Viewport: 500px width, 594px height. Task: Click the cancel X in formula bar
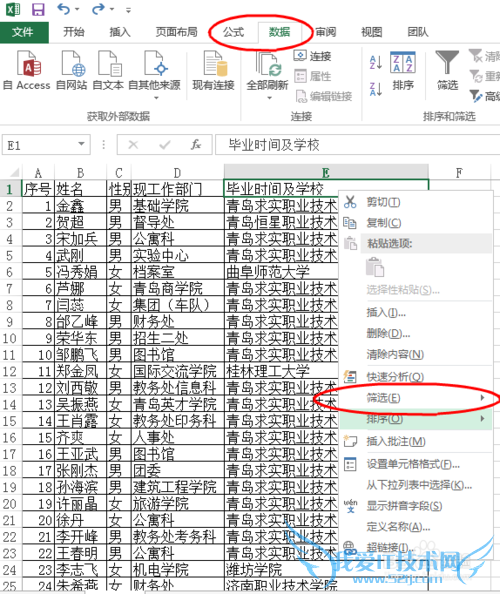click(x=133, y=144)
